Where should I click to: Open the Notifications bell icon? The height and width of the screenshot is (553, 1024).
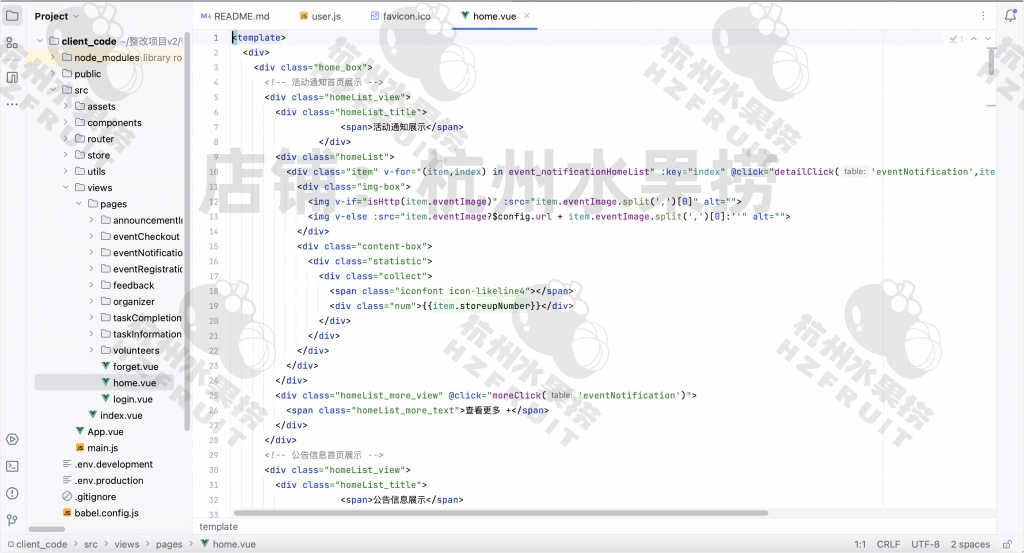tap(1011, 16)
